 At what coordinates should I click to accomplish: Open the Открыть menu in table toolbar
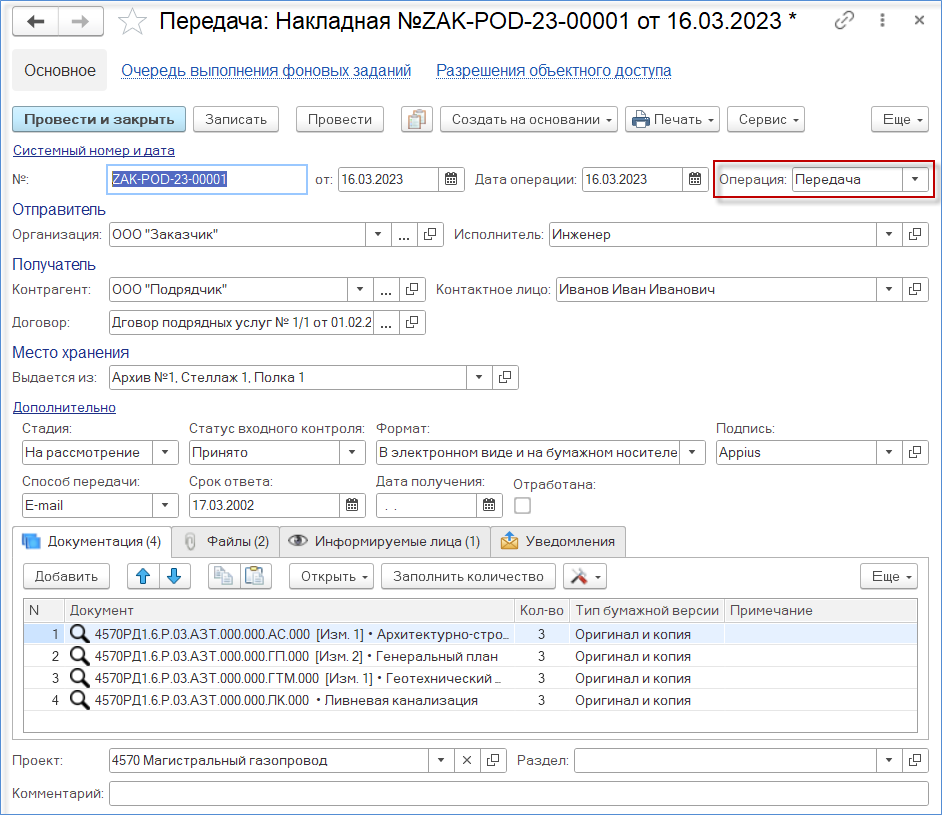[x=332, y=577]
